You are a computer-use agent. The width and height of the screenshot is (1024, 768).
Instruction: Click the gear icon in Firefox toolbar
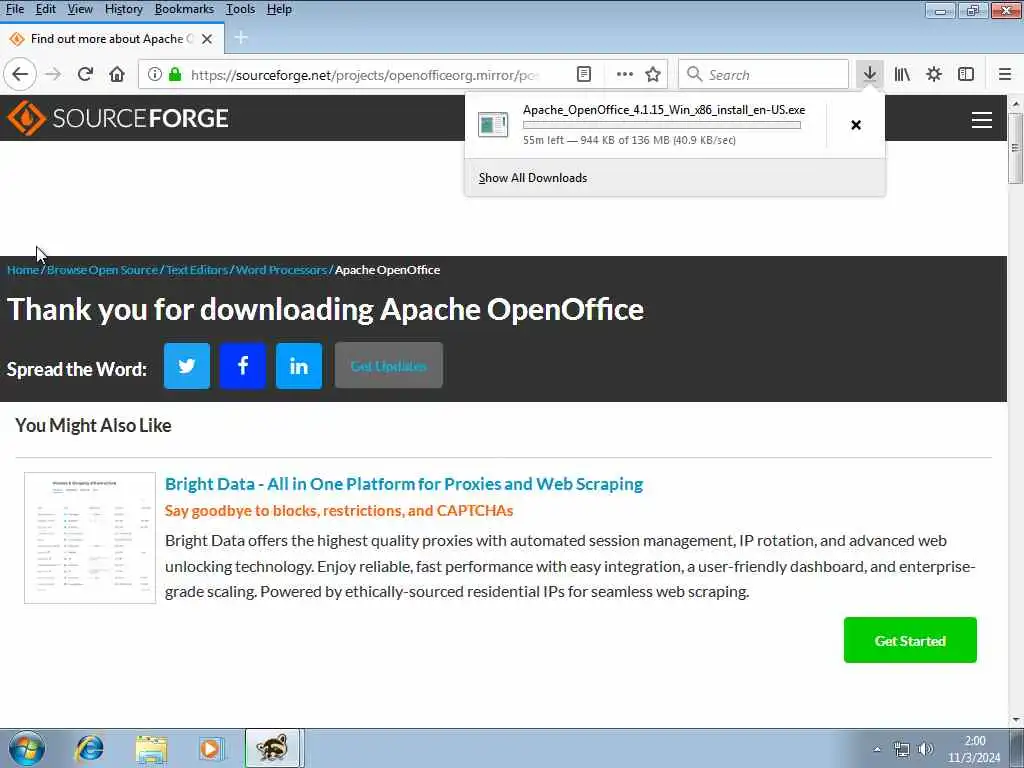point(934,74)
